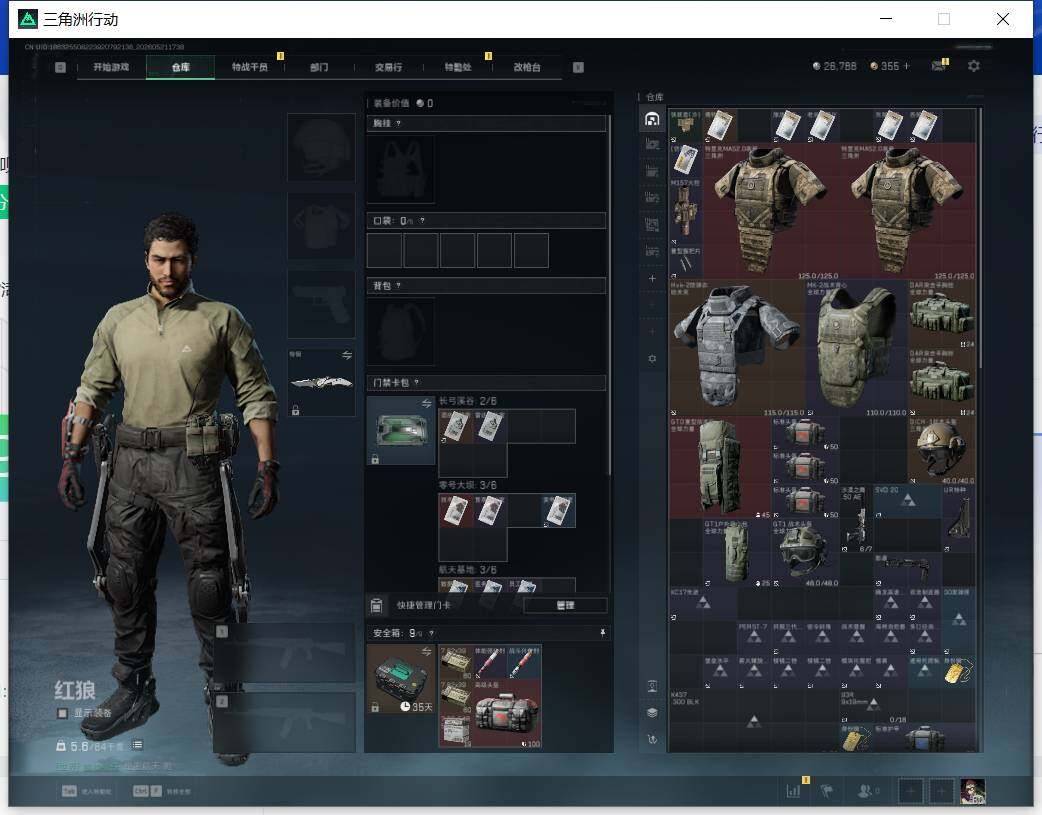Switch to the 改枪台 tab

pos(527,67)
